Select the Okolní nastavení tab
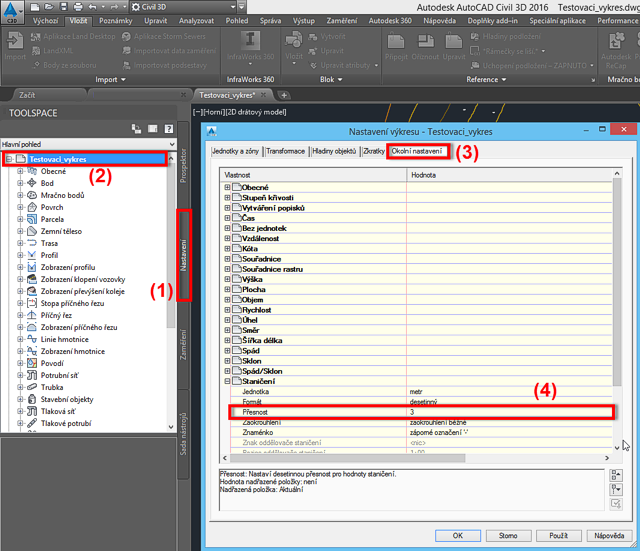 (417, 151)
